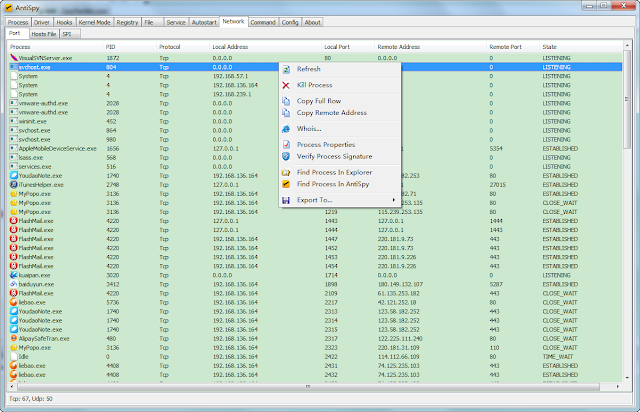Sort by the Local Address column header
Screen dimensions: 640x412
tap(265, 47)
